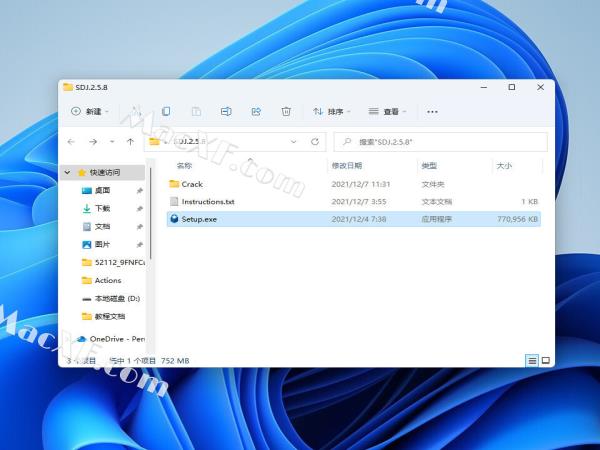Select OneDrive - Personal in sidebar
The width and height of the screenshot is (600, 450).
point(111,339)
